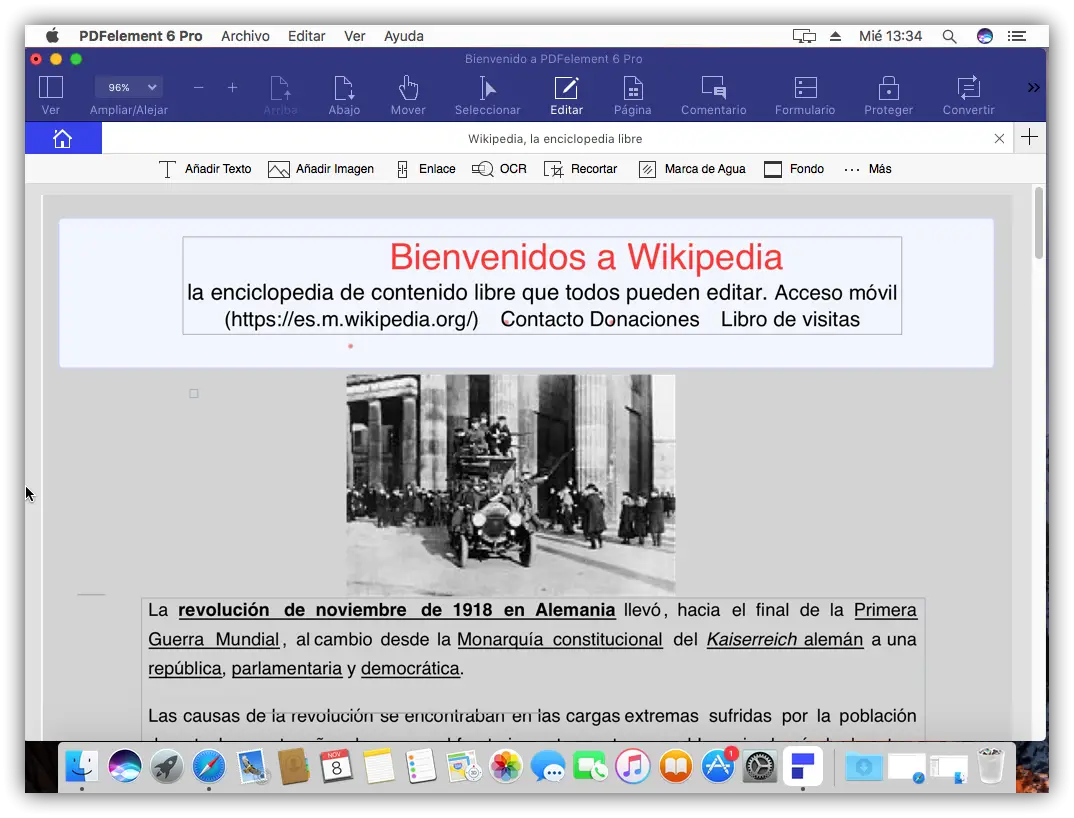Click the Proteger lock icon
This screenshot has width=1074, height=818.
(x=888, y=88)
